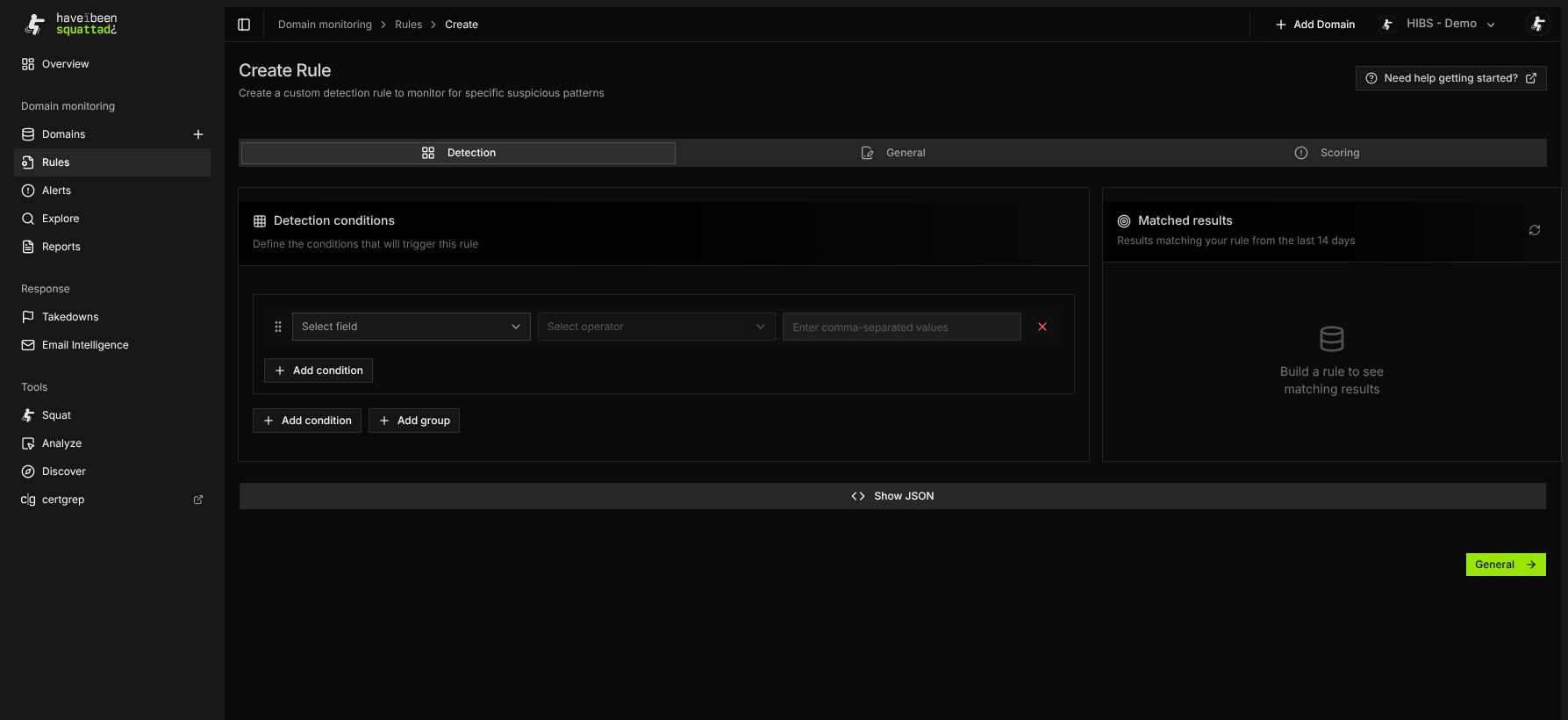Switch to the Detection tab
This screenshot has width=1568, height=720.
click(458, 153)
